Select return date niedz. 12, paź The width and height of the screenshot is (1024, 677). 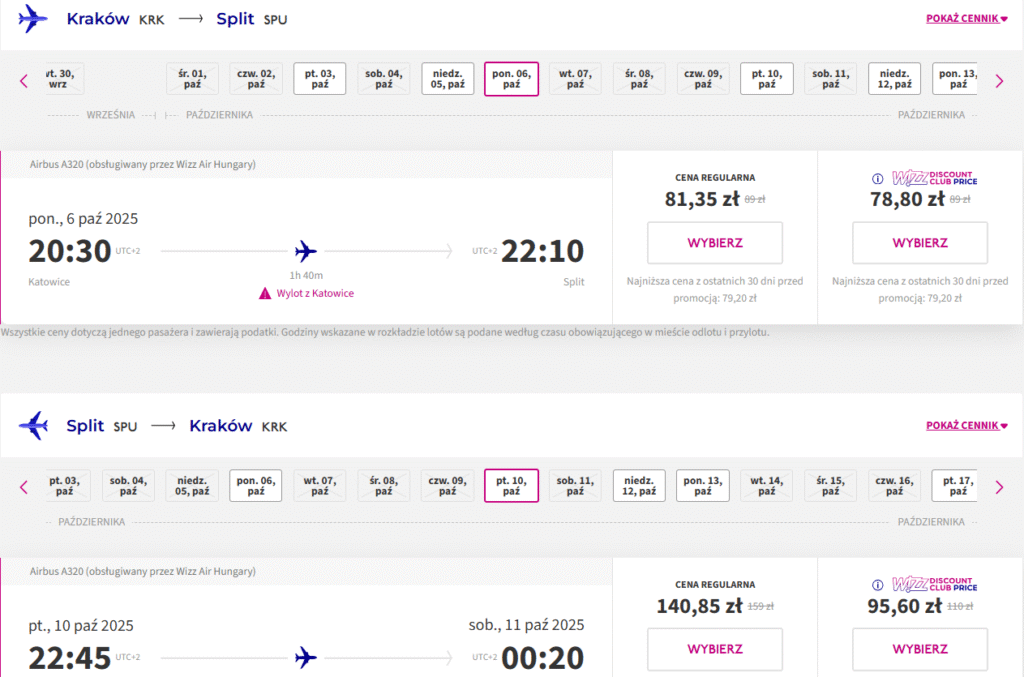(x=639, y=486)
